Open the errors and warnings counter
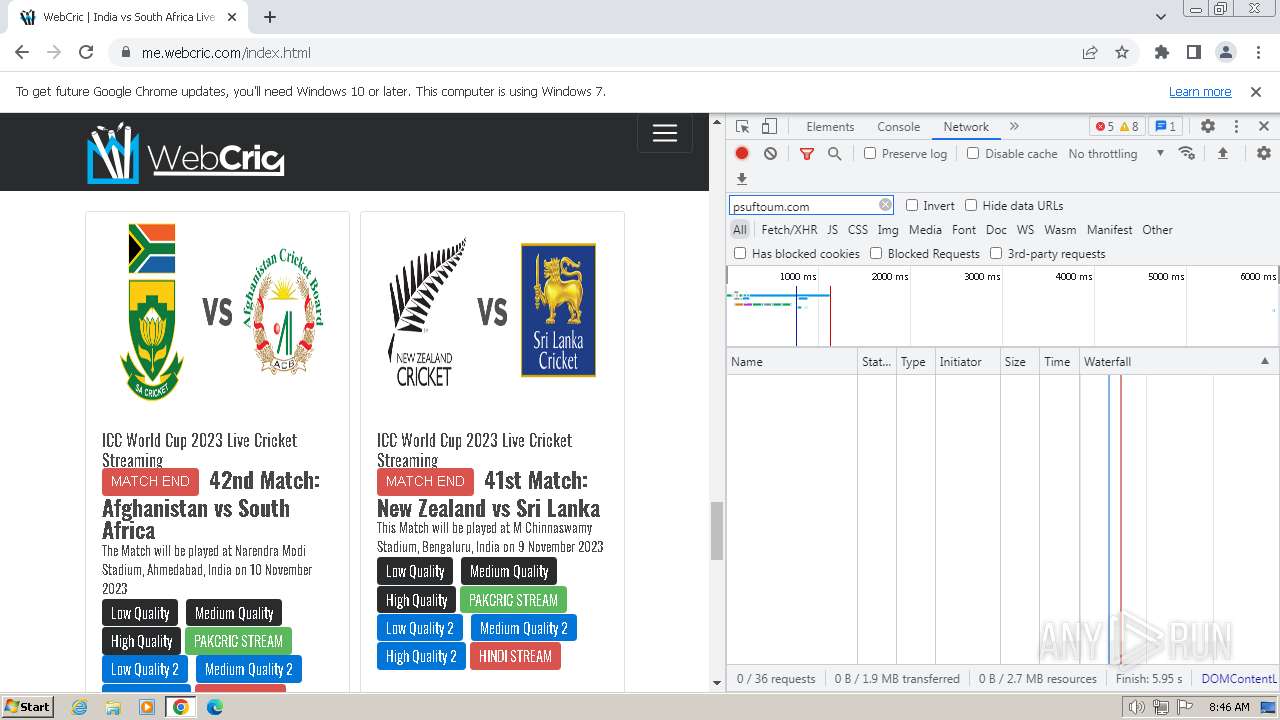The height and width of the screenshot is (720, 1280). click(x=1117, y=127)
